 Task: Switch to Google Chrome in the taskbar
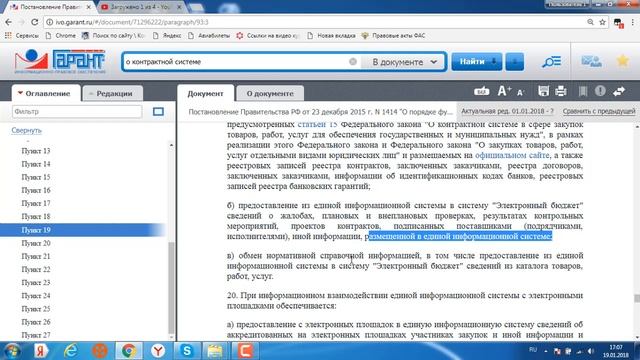coord(129,351)
